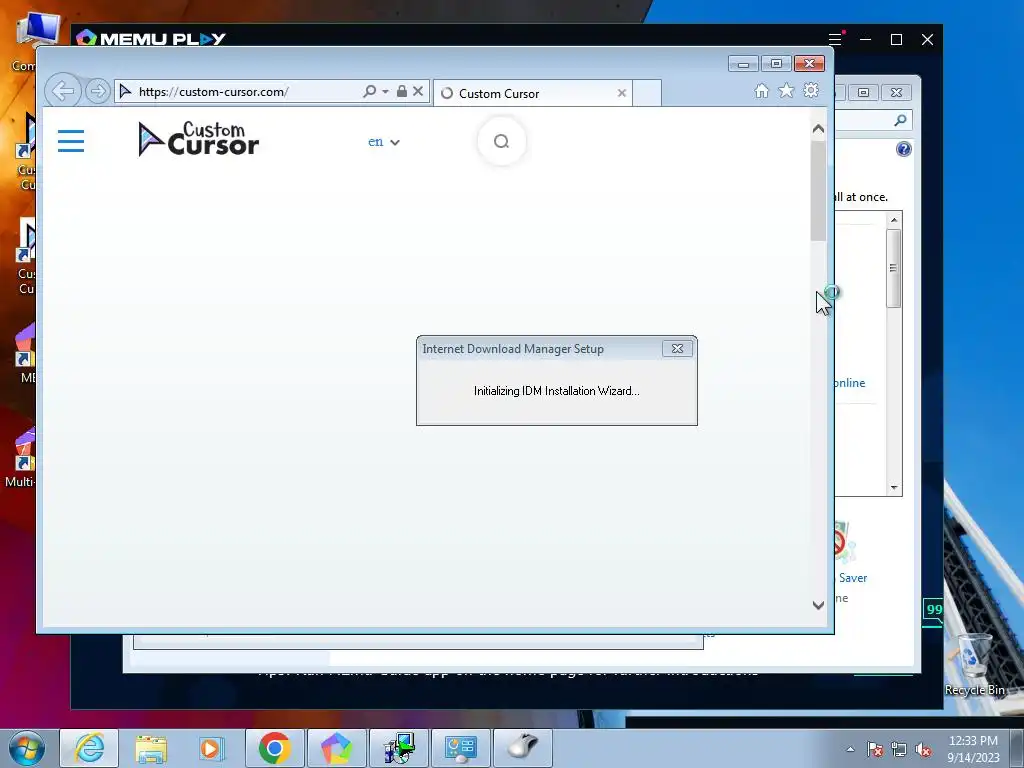Open the network status tray icon

click(x=899, y=749)
